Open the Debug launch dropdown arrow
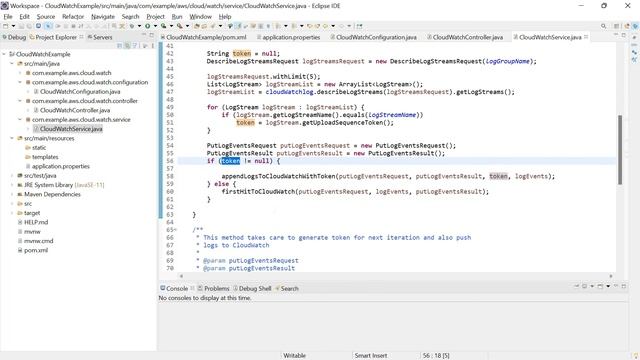This screenshot has height=360, width=640. coord(139,26)
